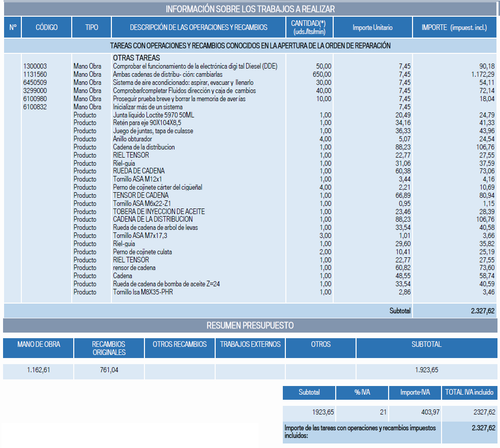This screenshot has height=448, width=500.
Task: Click 'Comprobar/completar Fluidos dirección' description
Action: pyautogui.click(x=184, y=91)
